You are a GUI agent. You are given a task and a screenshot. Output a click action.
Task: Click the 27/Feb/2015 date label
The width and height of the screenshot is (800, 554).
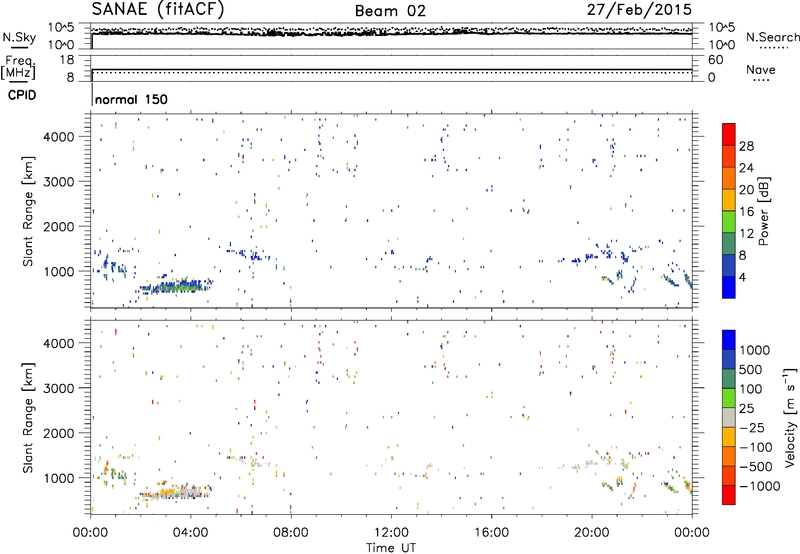point(639,10)
